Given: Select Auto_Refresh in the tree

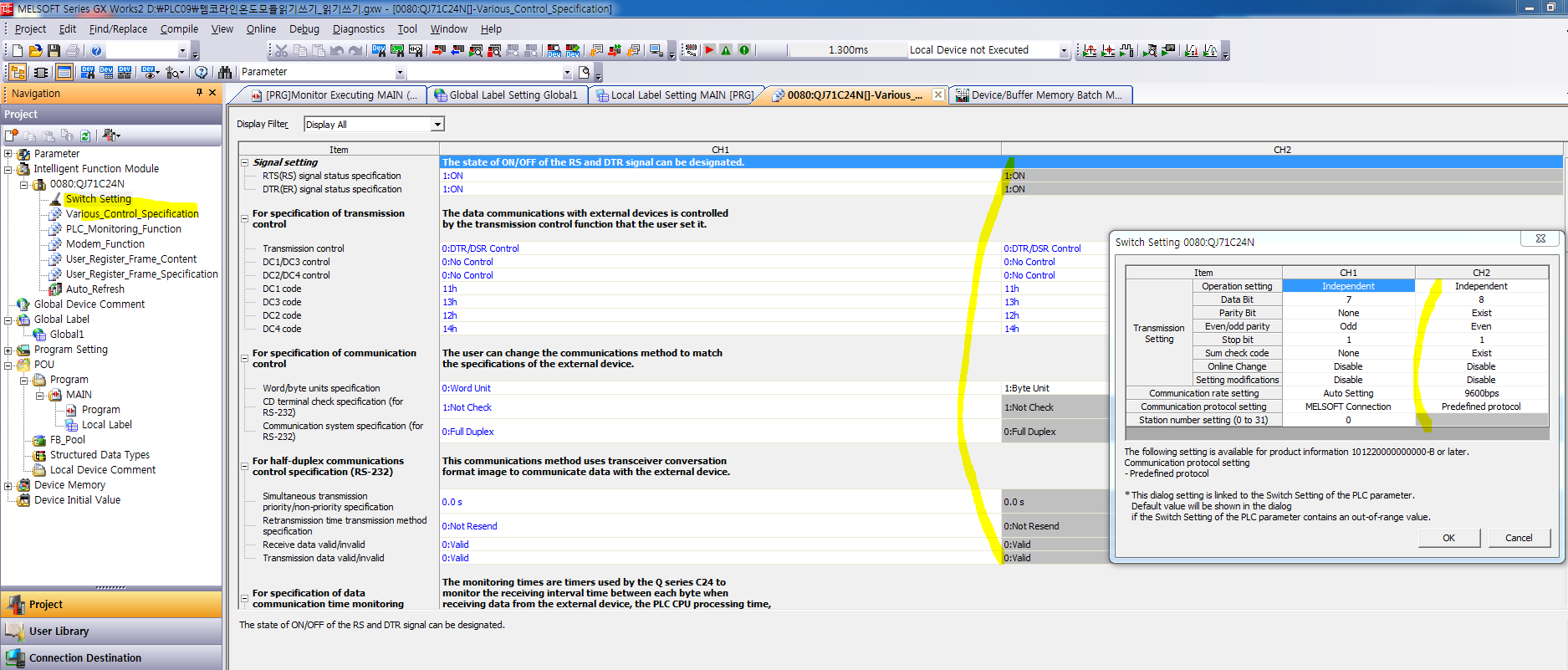Looking at the screenshot, I should [94, 289].
